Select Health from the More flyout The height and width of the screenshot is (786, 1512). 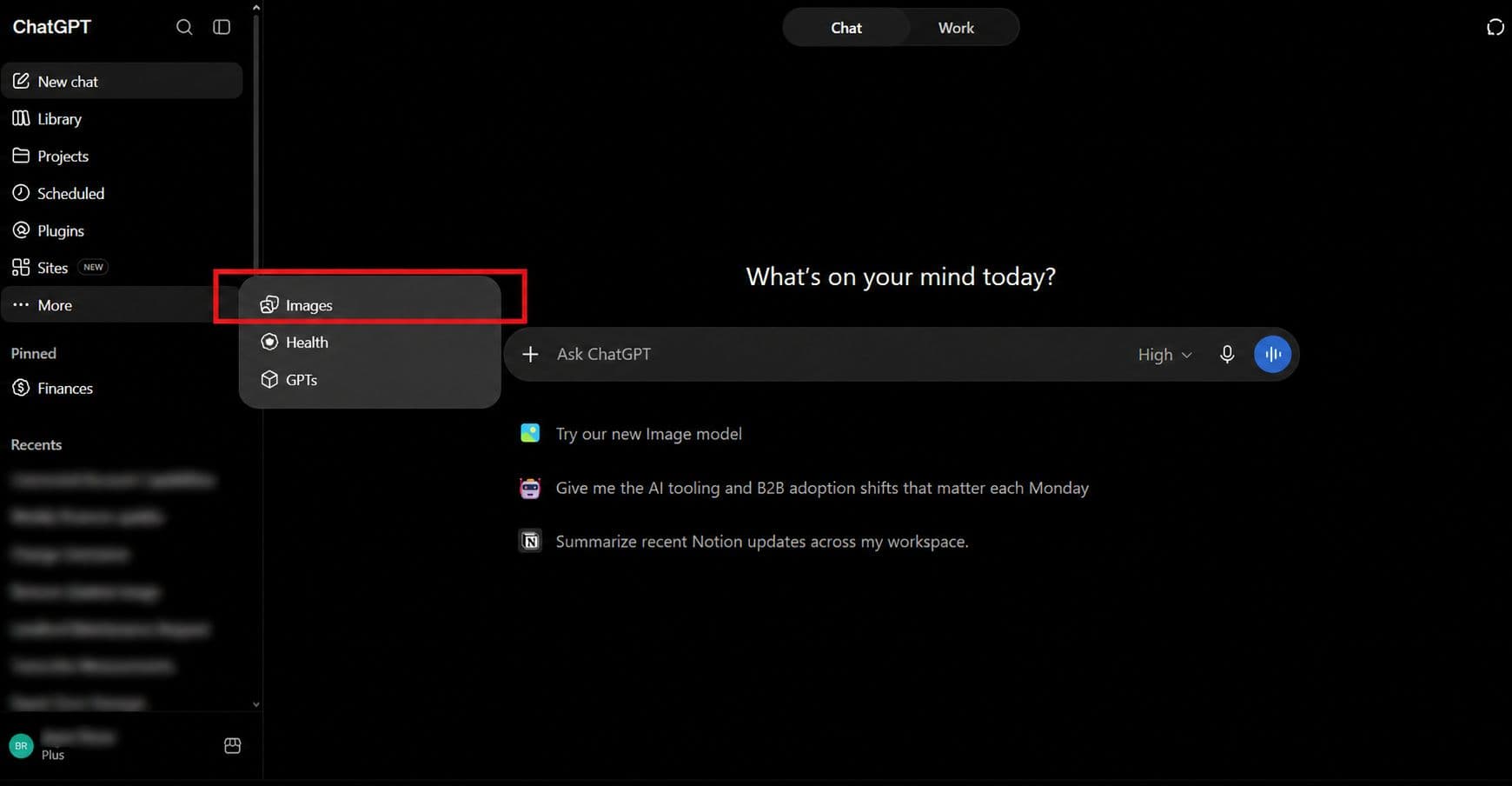pos(370,343)
